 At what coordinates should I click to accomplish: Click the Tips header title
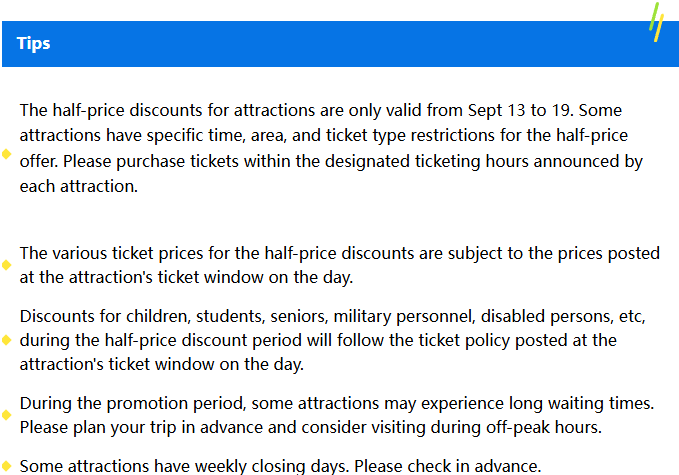(33, 44)
